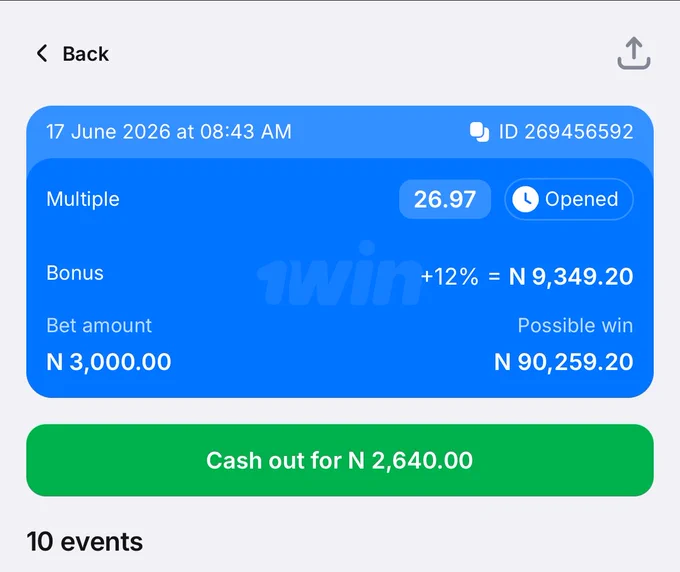680x572 pixels.
Task: Copy the bet ID using copy icon
Action: pos(479,132)
